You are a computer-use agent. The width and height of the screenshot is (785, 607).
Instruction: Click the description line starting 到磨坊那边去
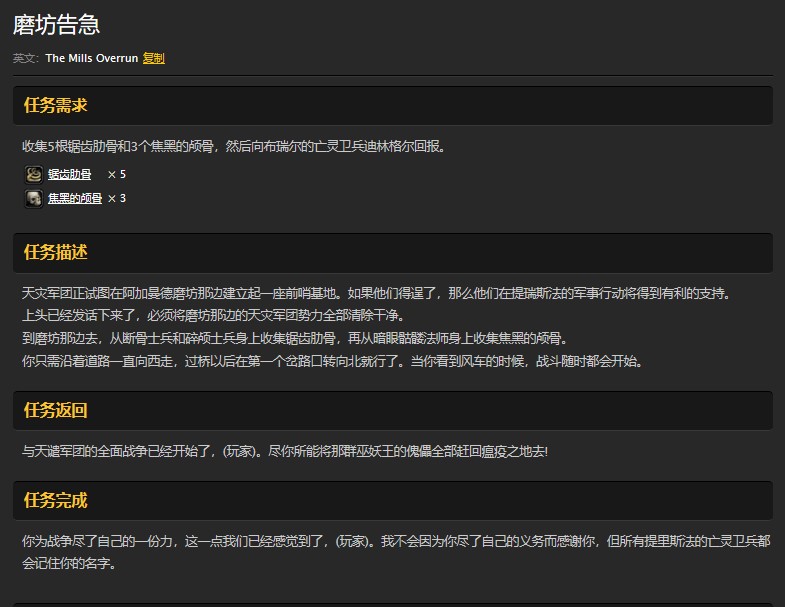[x=295, y=338]
